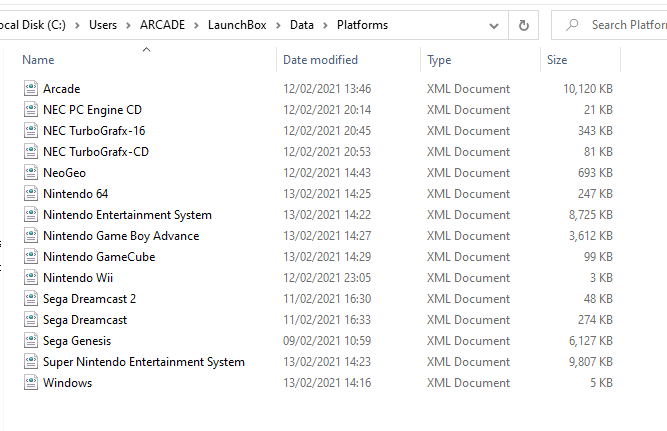The width and height of the screenshot is (667, 431).
Task: Click the Platforms breadcrumb
Action: click(x=362, y=25)
